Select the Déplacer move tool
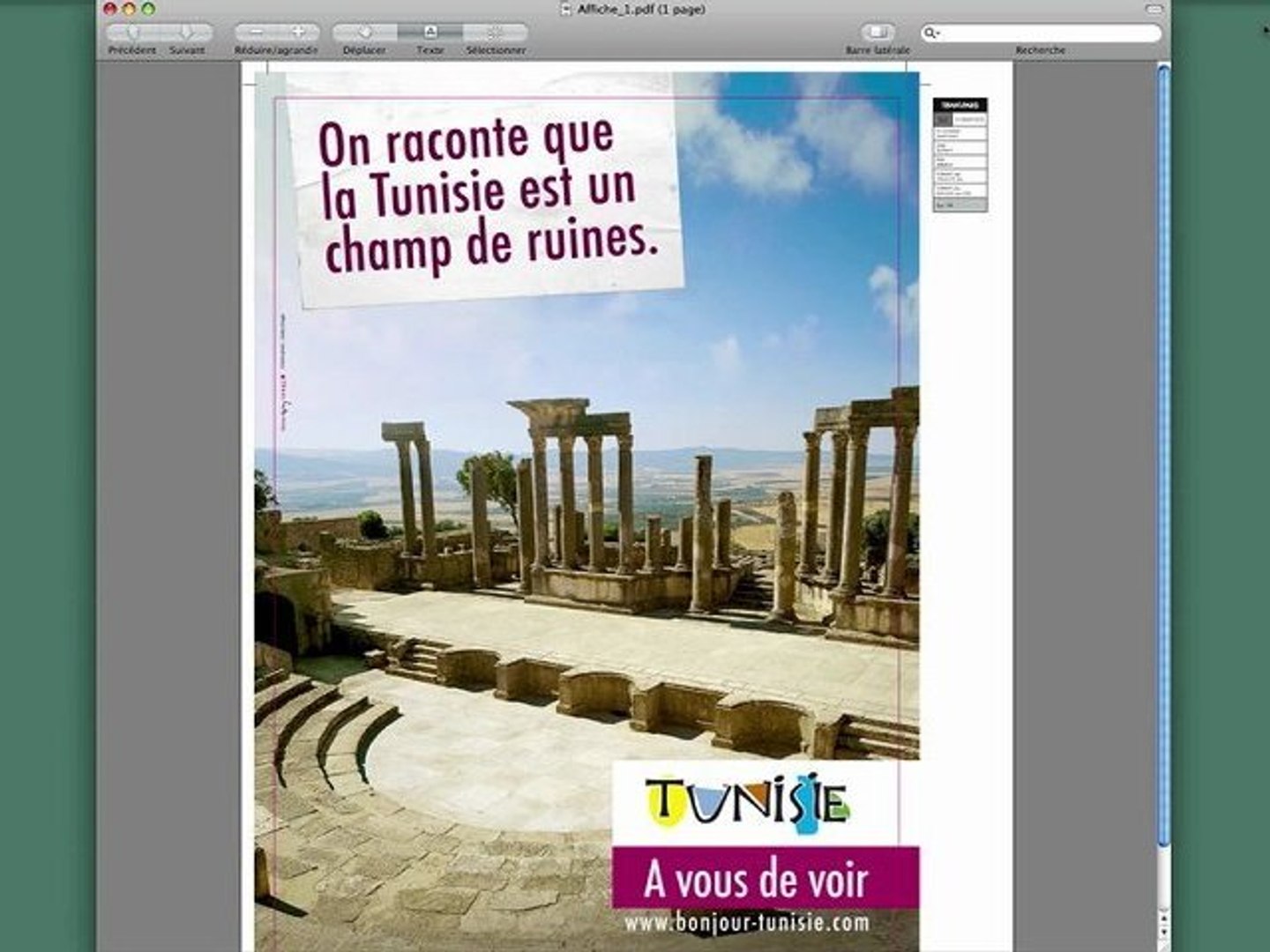The height and width of the screenshot is (952, 1270). coord(364,33)
